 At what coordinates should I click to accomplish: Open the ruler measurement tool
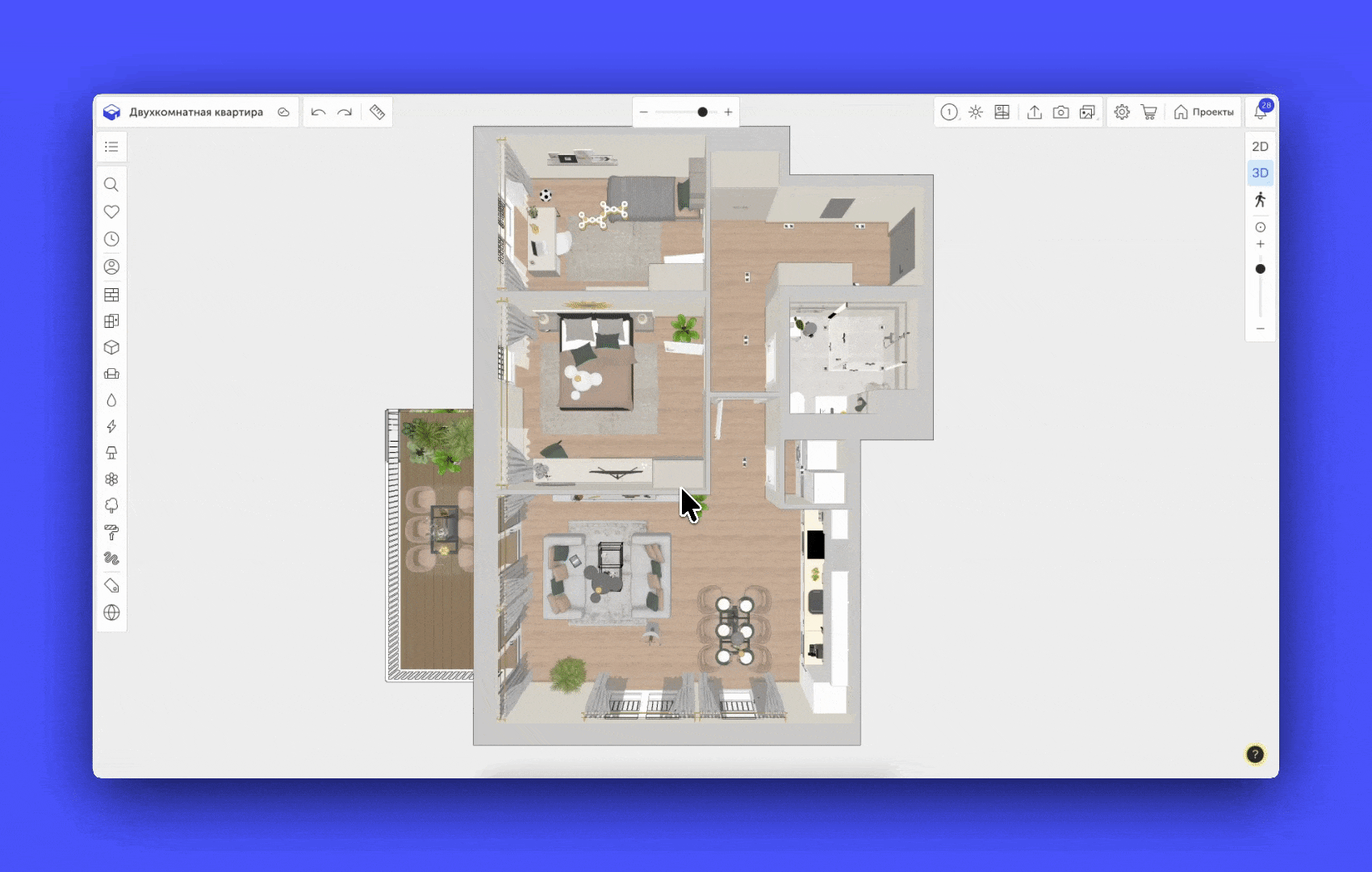pyautogui.click(x=377, y=112)
